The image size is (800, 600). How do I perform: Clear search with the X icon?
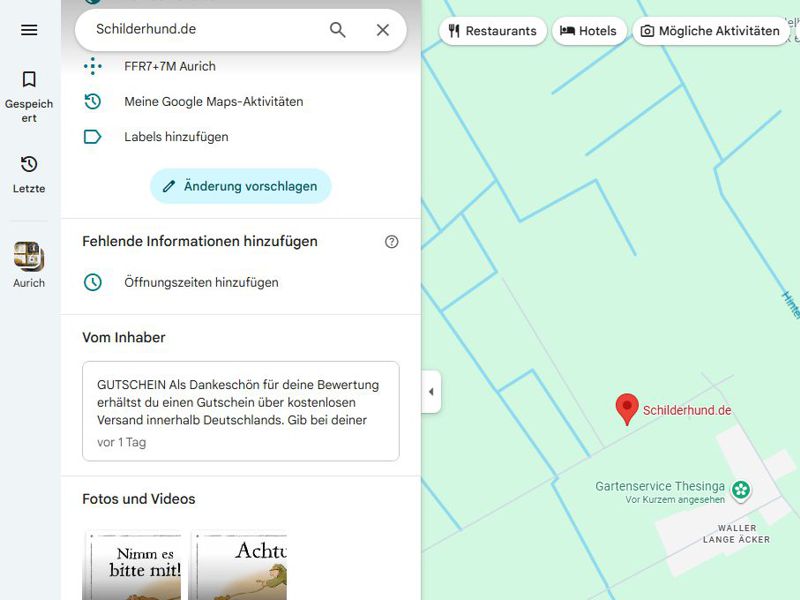click(383, 30)
